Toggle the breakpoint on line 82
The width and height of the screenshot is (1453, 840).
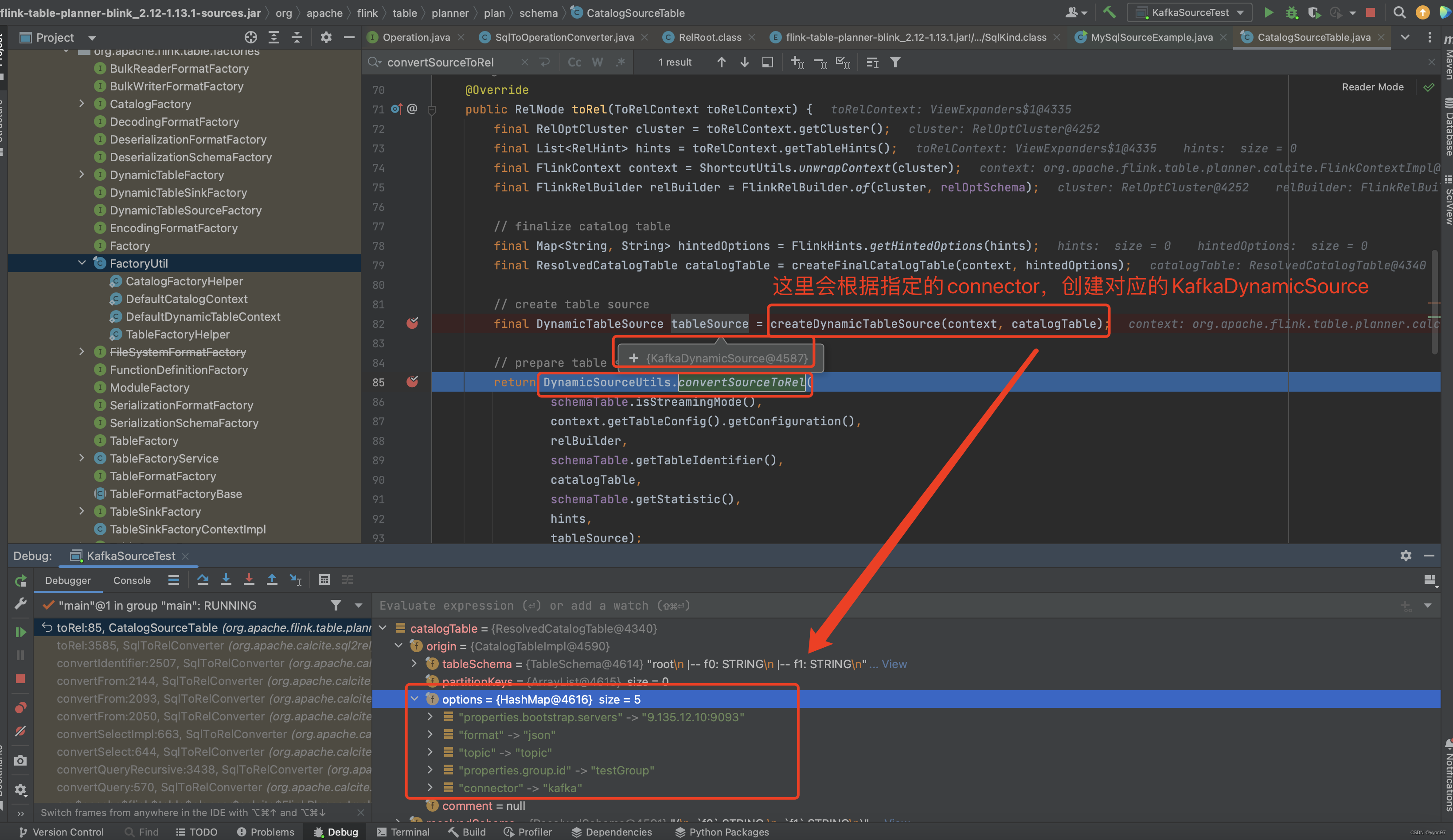[x=412, y=323]
